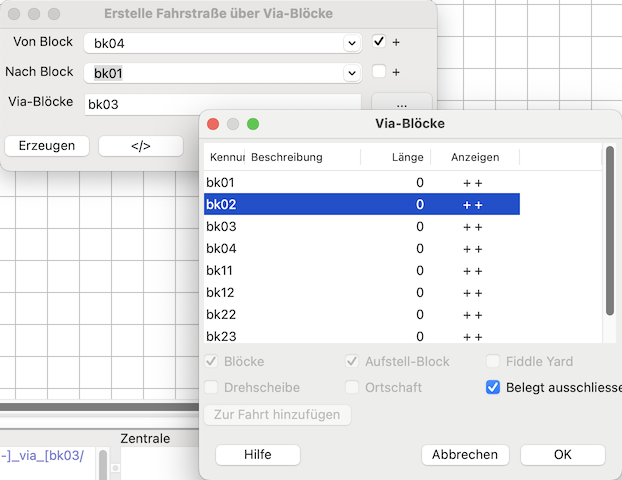
Task: Click Abbrechen to cancel the dialog
Action: (x=465, y=454)
